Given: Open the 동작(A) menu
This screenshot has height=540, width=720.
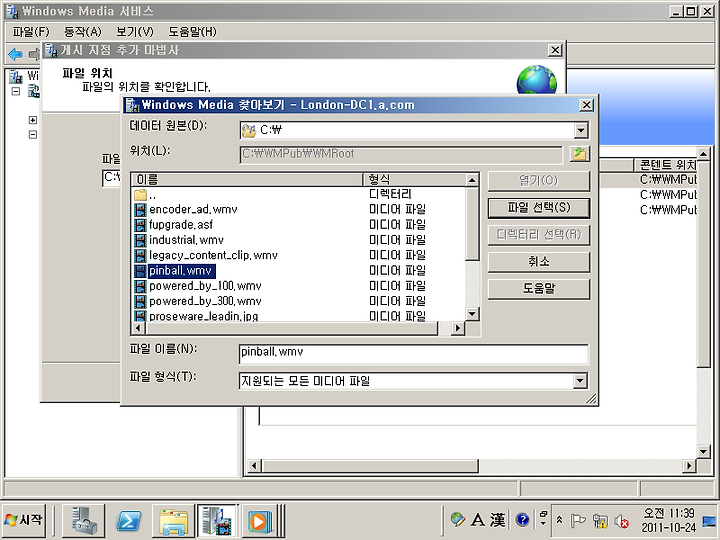Looking at the screenshot, I should [83, 32].
